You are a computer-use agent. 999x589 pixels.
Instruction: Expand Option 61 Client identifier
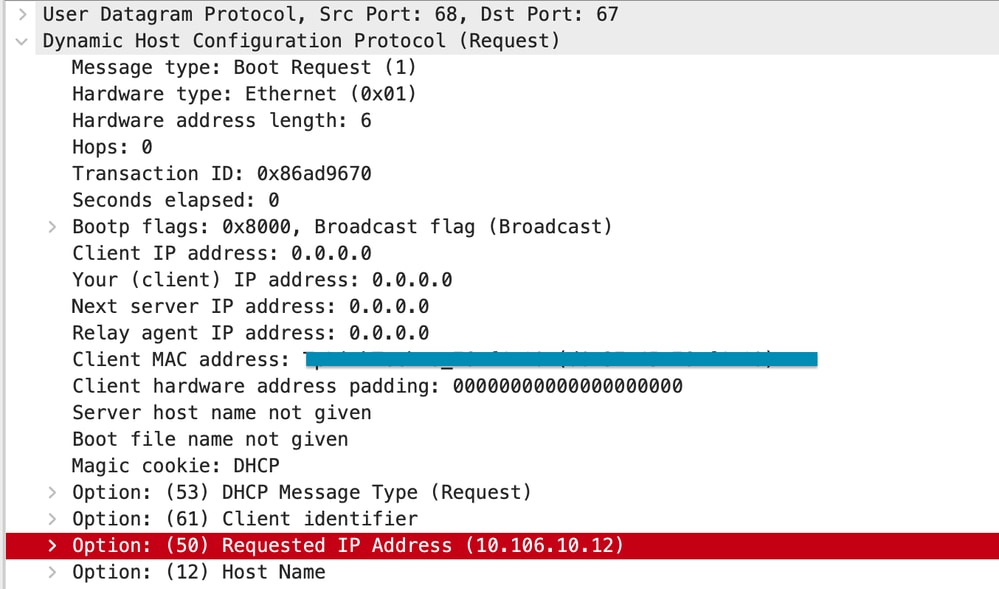[x=52, y=519]
